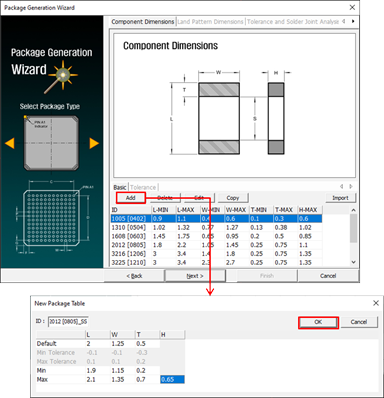Open the Tolerance sub-tab
Image resolution: width=384 pixels, height=398 pixels.
(x=143, y=187)
